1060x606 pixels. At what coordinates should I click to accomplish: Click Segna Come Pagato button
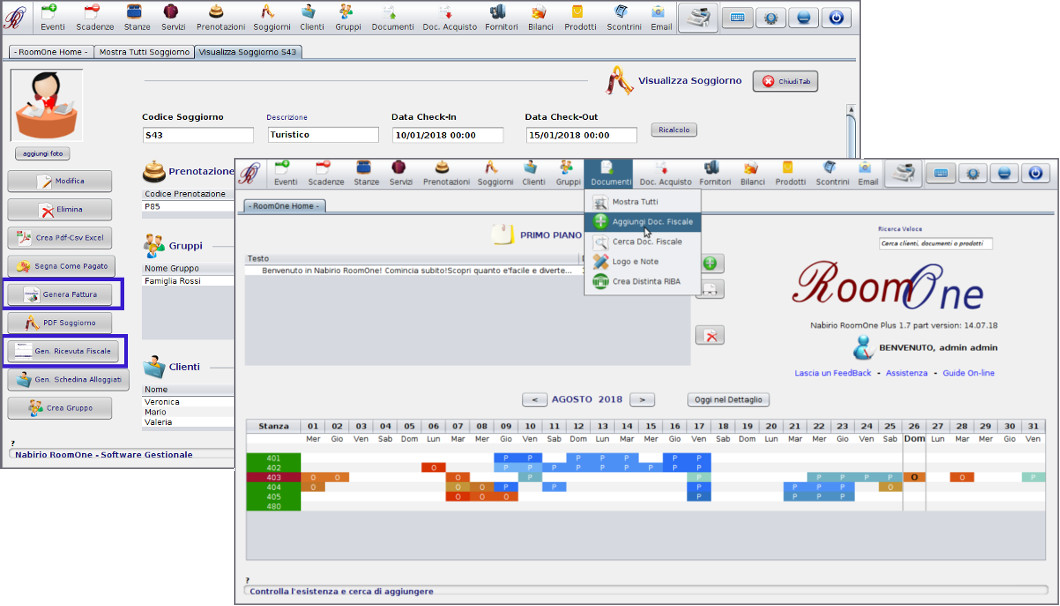pyautogui.click(x=62, y=266)
